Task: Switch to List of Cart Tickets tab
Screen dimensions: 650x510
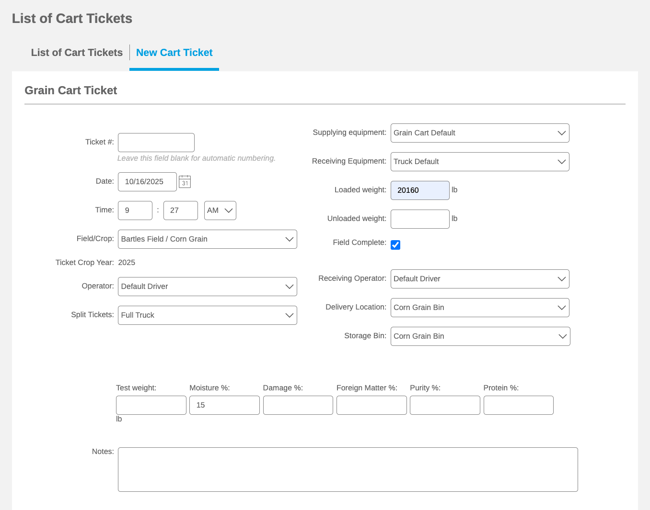Action: (77, 53)
